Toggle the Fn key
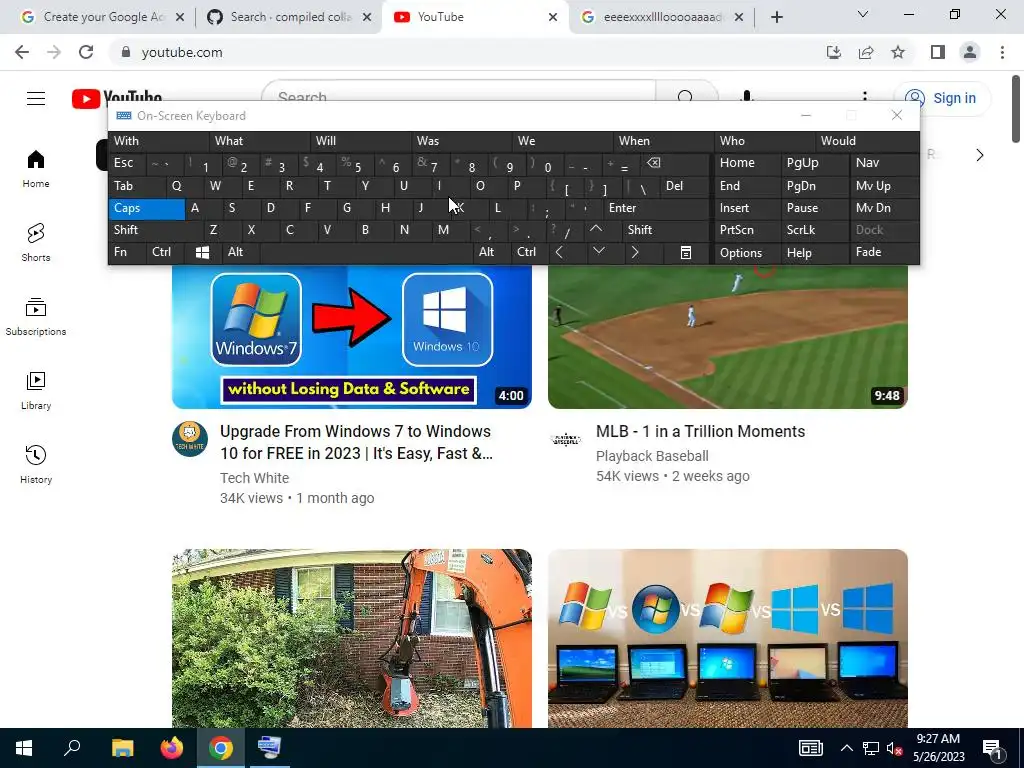1024x768 pixels. point(127,252)
